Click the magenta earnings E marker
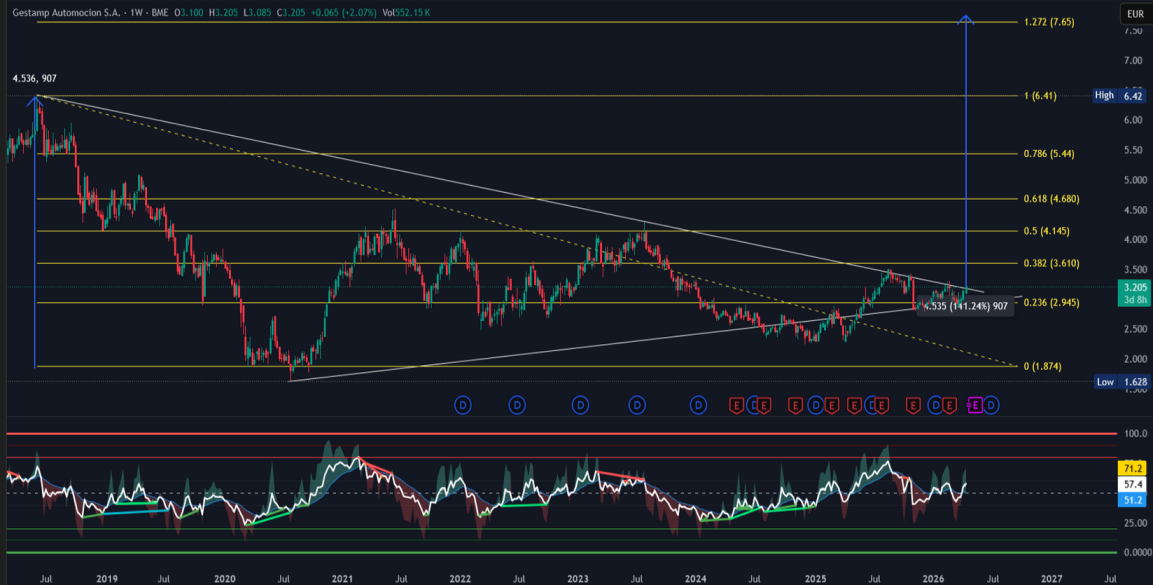1153x585 pixels. [975, 405]
